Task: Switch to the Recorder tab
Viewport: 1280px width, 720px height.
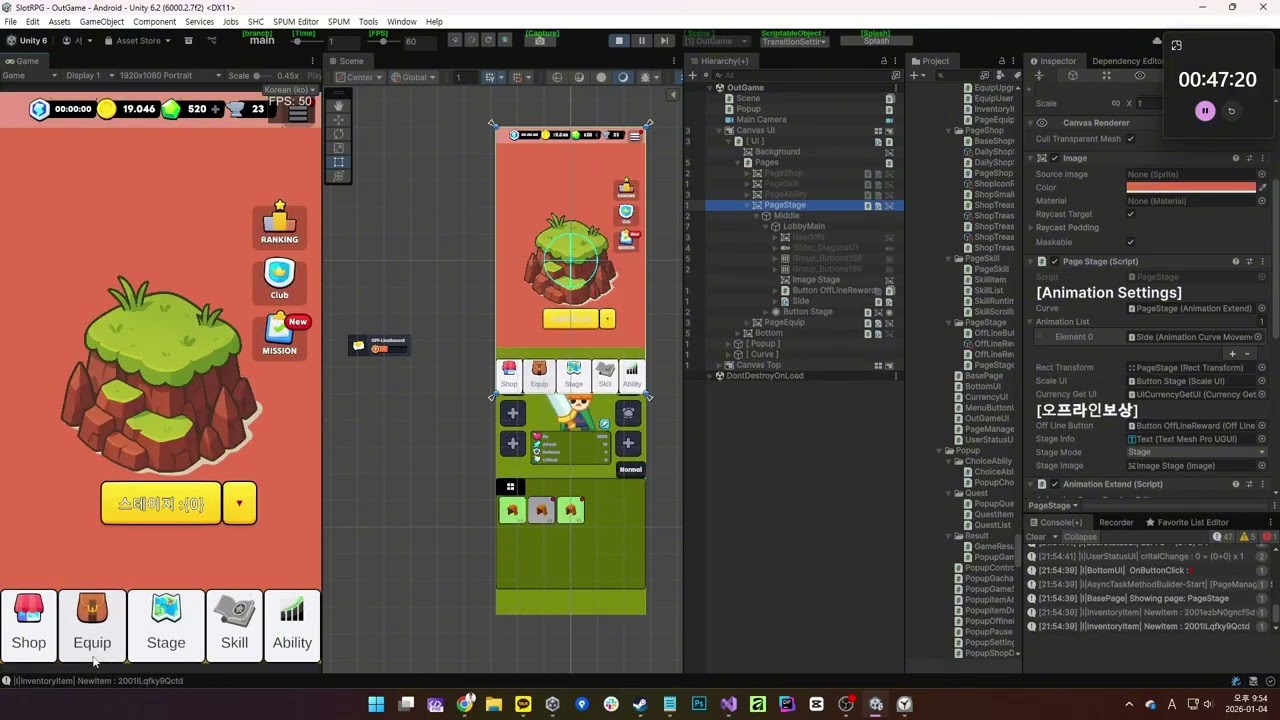Action: coord(1116,522)
